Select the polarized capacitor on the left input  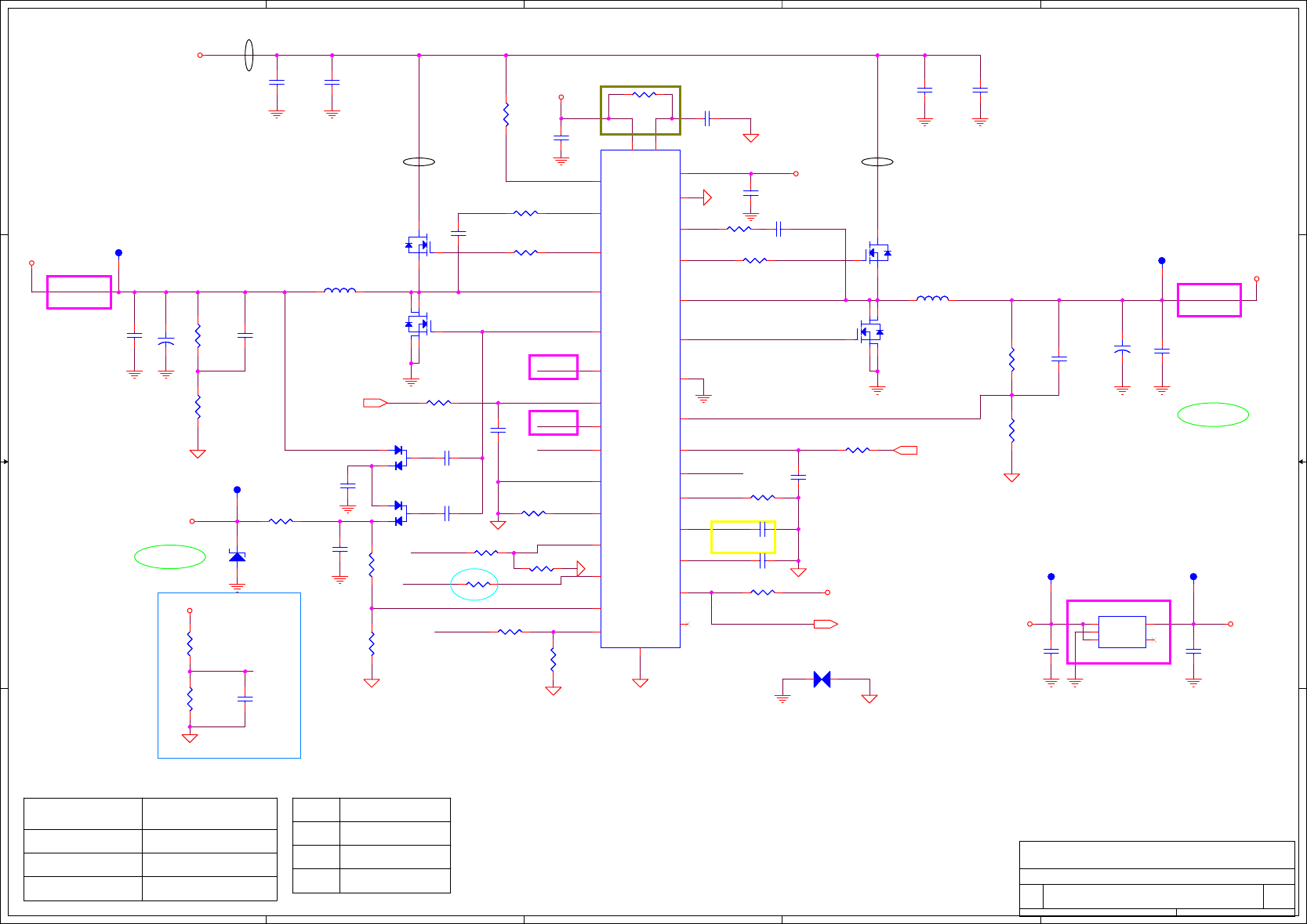166,342
